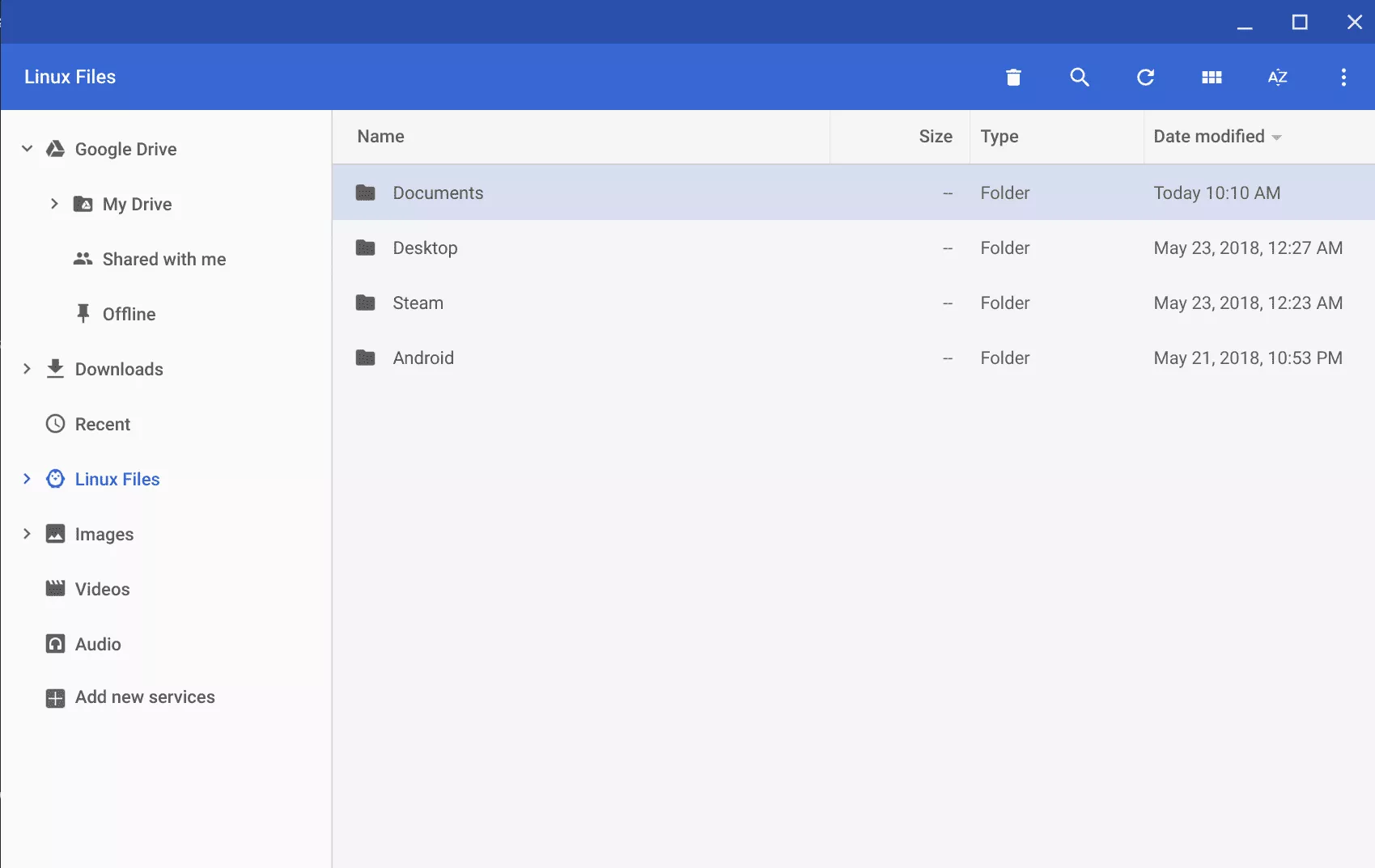
Task: Sort by the Size column header
Action: point(935,137)
